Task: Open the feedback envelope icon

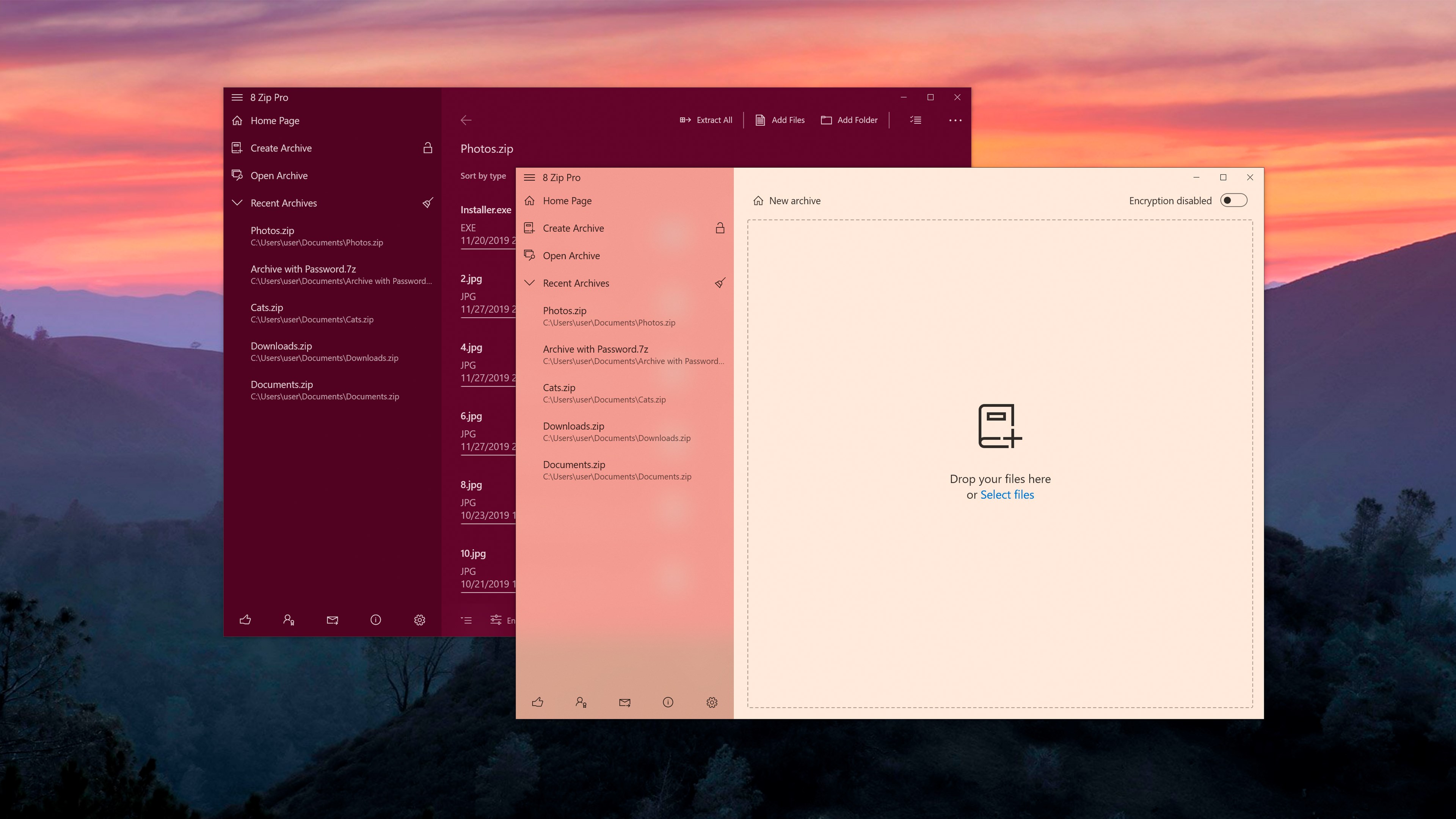Action: coord(624,702)
